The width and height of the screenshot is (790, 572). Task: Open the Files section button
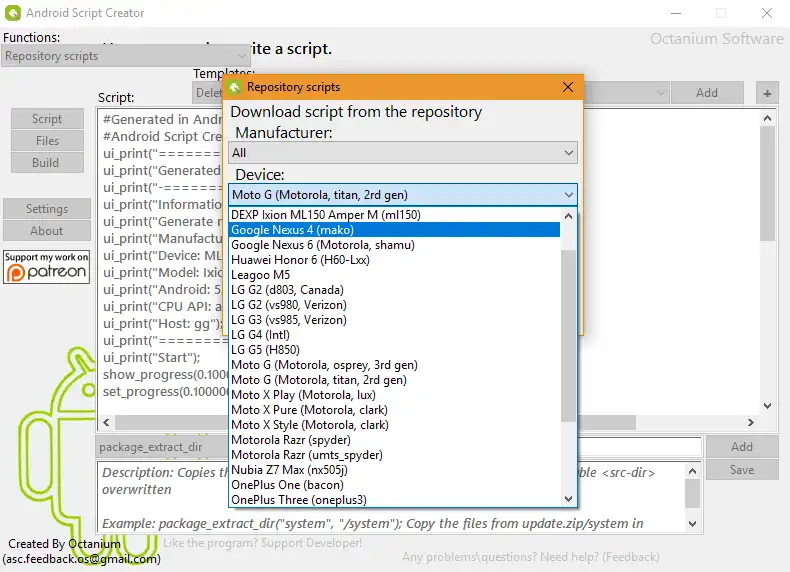47,141
